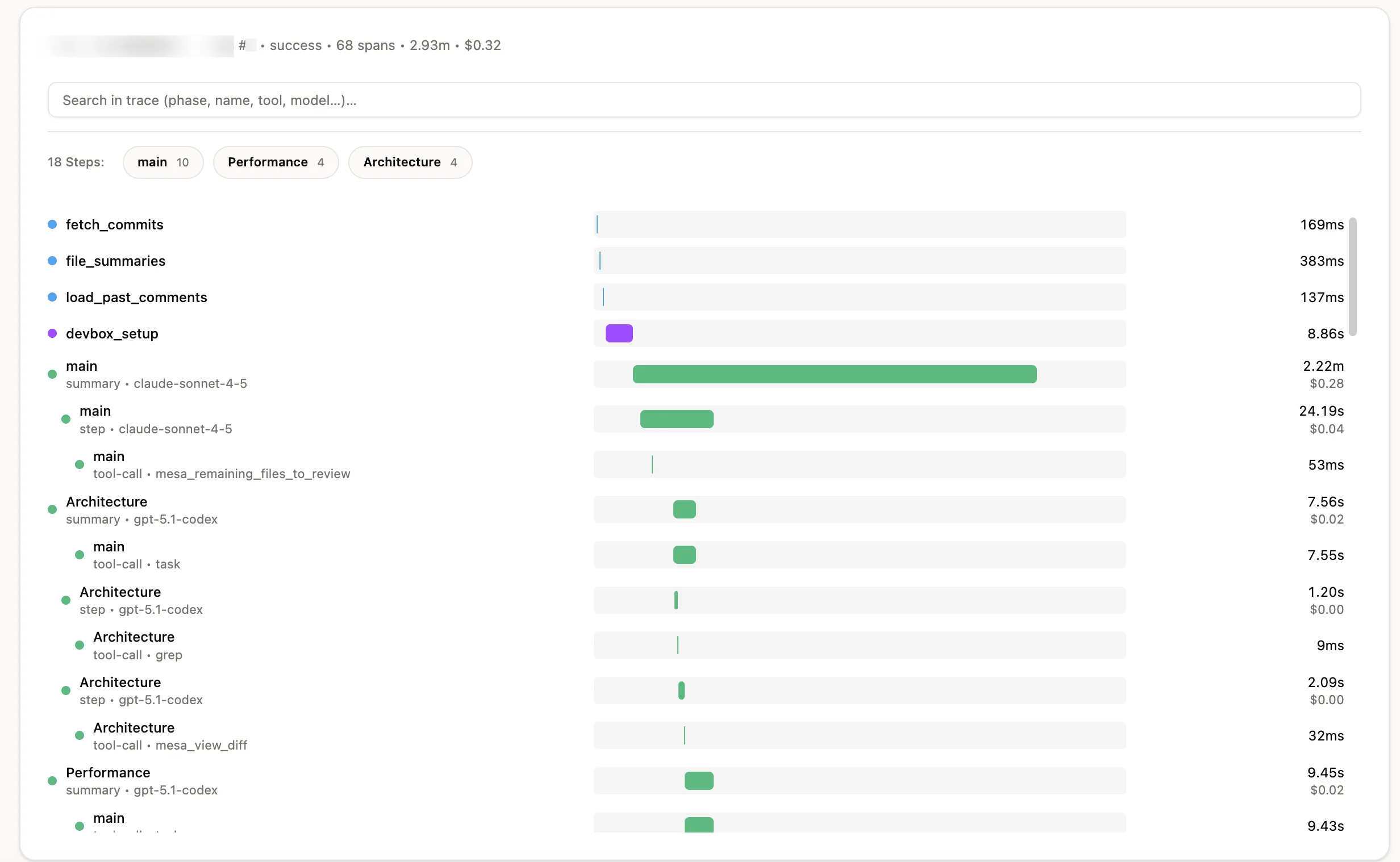Click the blue dot beside load_past_comments
The image size is (1400, 862).
tap(52, 297)
